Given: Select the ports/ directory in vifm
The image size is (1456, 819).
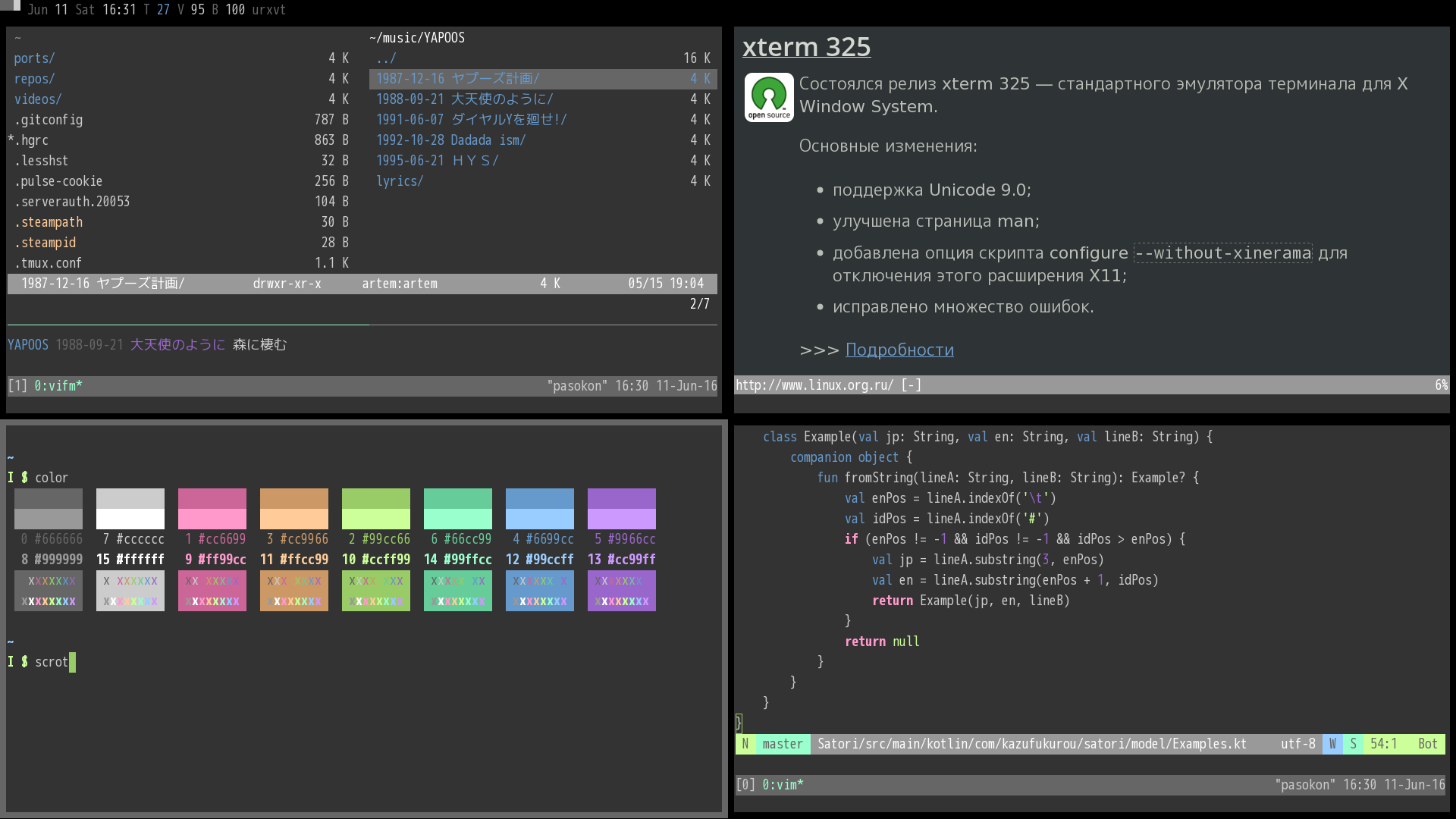Looking at the screenshot, I should (x=181, y=58).
